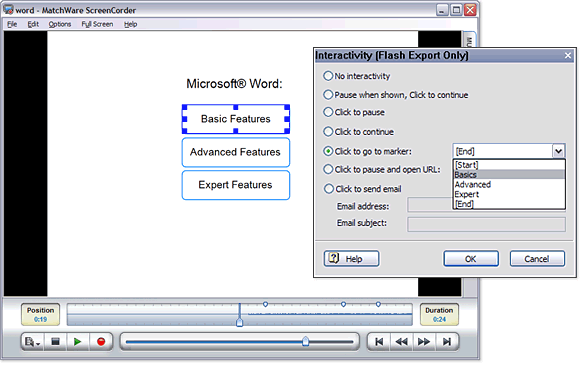Click the Advanced Features button on the canvas
This screenshot has height=365, width=582.
(x=236, y=152)
